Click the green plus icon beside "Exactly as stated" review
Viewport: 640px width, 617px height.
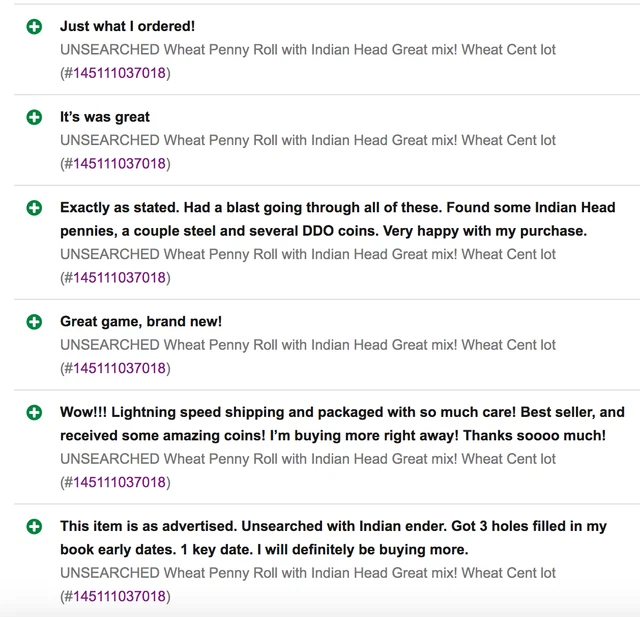(34, 208)
